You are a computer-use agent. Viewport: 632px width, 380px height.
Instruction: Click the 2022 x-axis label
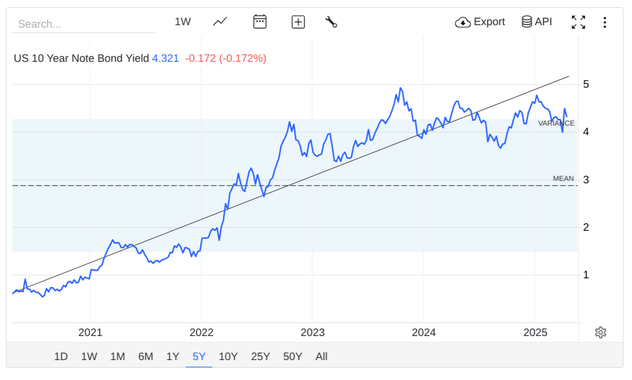click(201, 332)
